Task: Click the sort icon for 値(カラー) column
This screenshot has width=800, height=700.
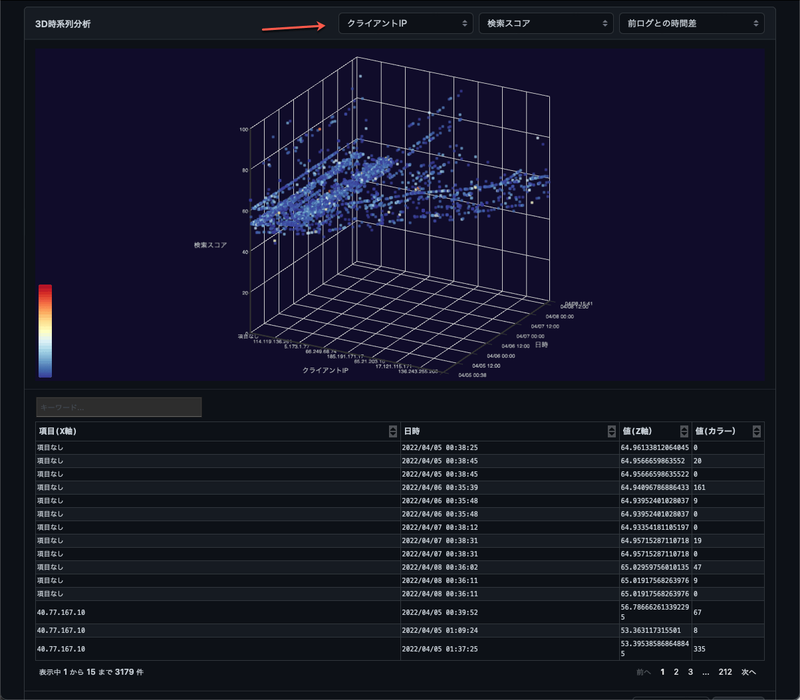Action: [x=756, y=431]
